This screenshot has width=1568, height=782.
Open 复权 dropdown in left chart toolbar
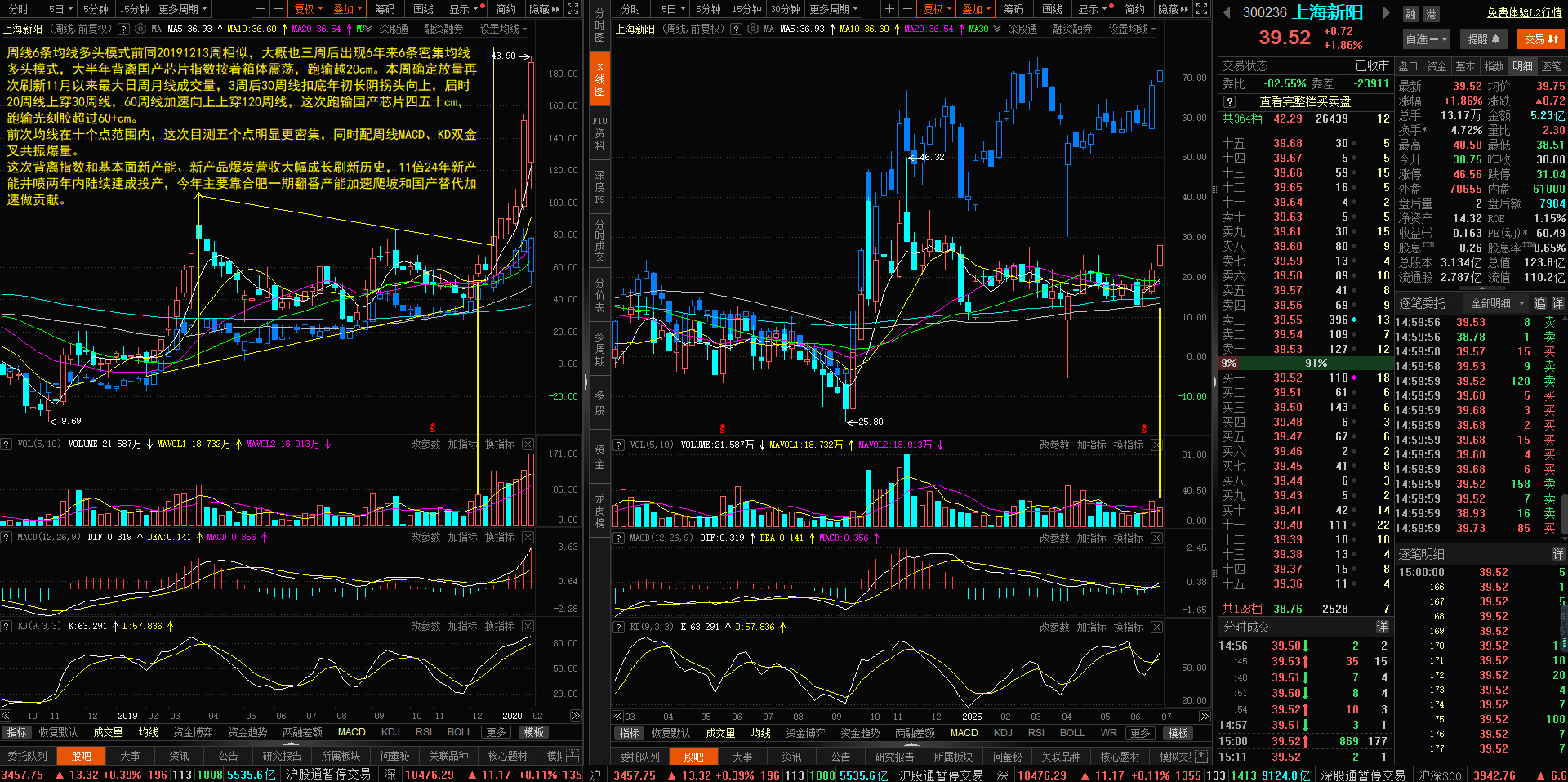click(x=309, y=9)
